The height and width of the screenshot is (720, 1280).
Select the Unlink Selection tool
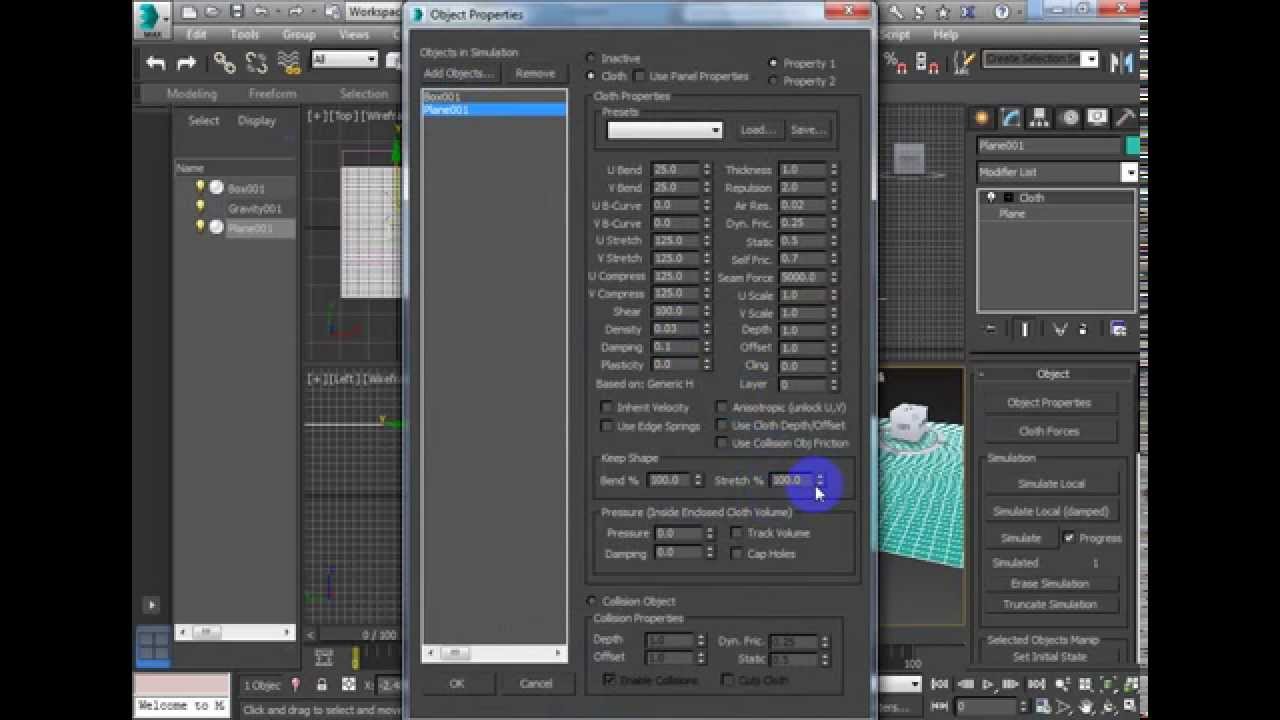coord(256,63)
